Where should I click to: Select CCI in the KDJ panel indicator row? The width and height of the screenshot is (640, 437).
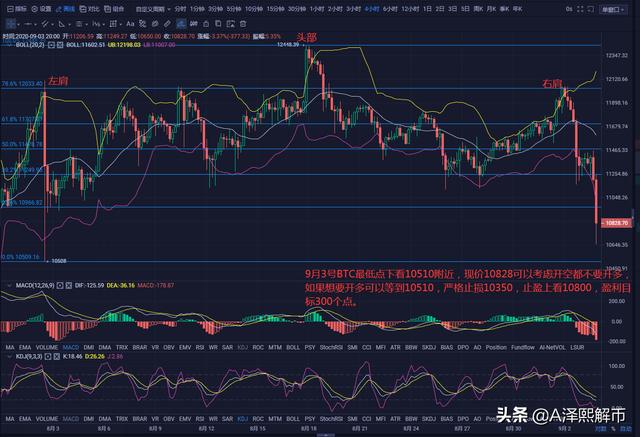click(x=367, y=419)
